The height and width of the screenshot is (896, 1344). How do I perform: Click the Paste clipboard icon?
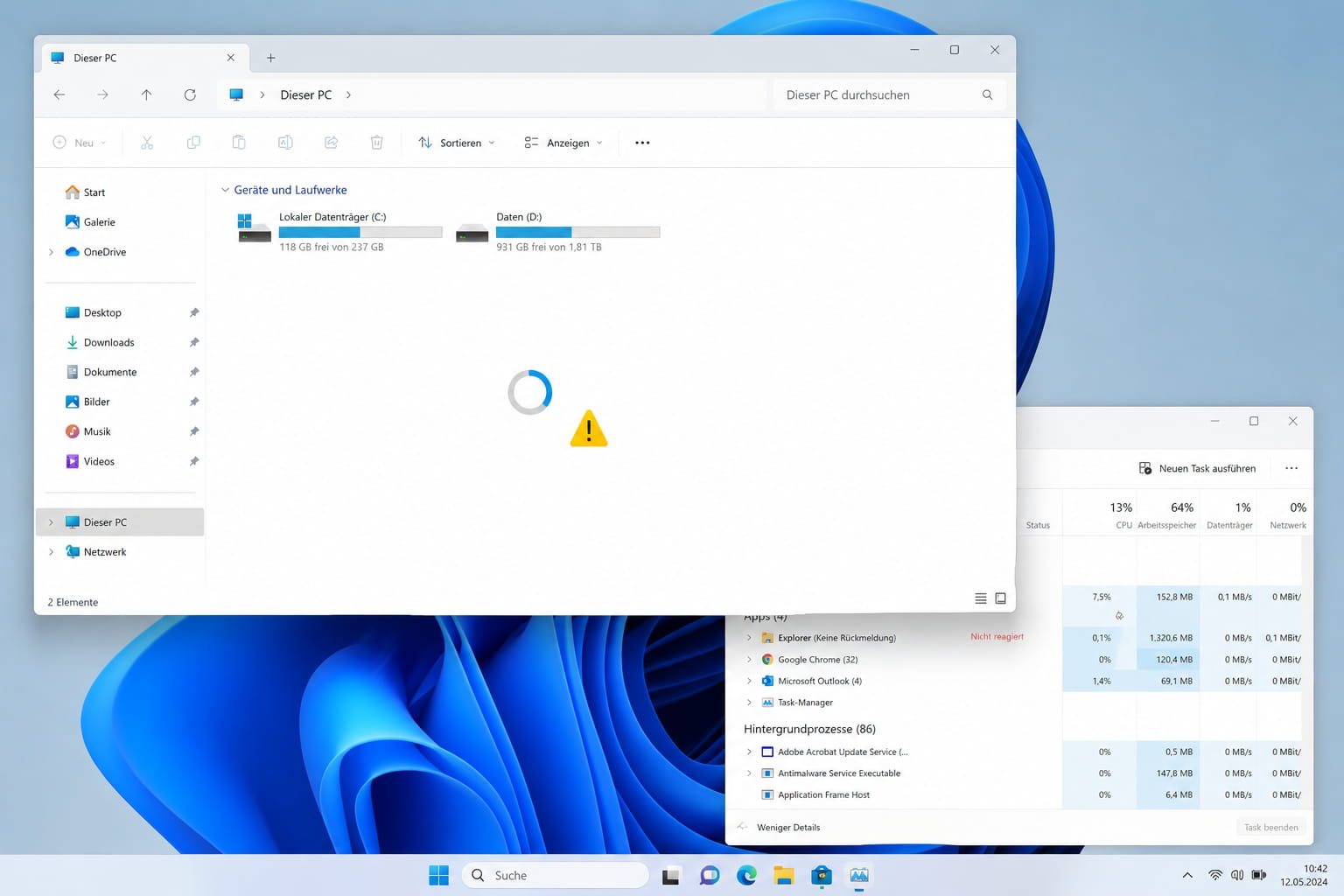(239, 143)
